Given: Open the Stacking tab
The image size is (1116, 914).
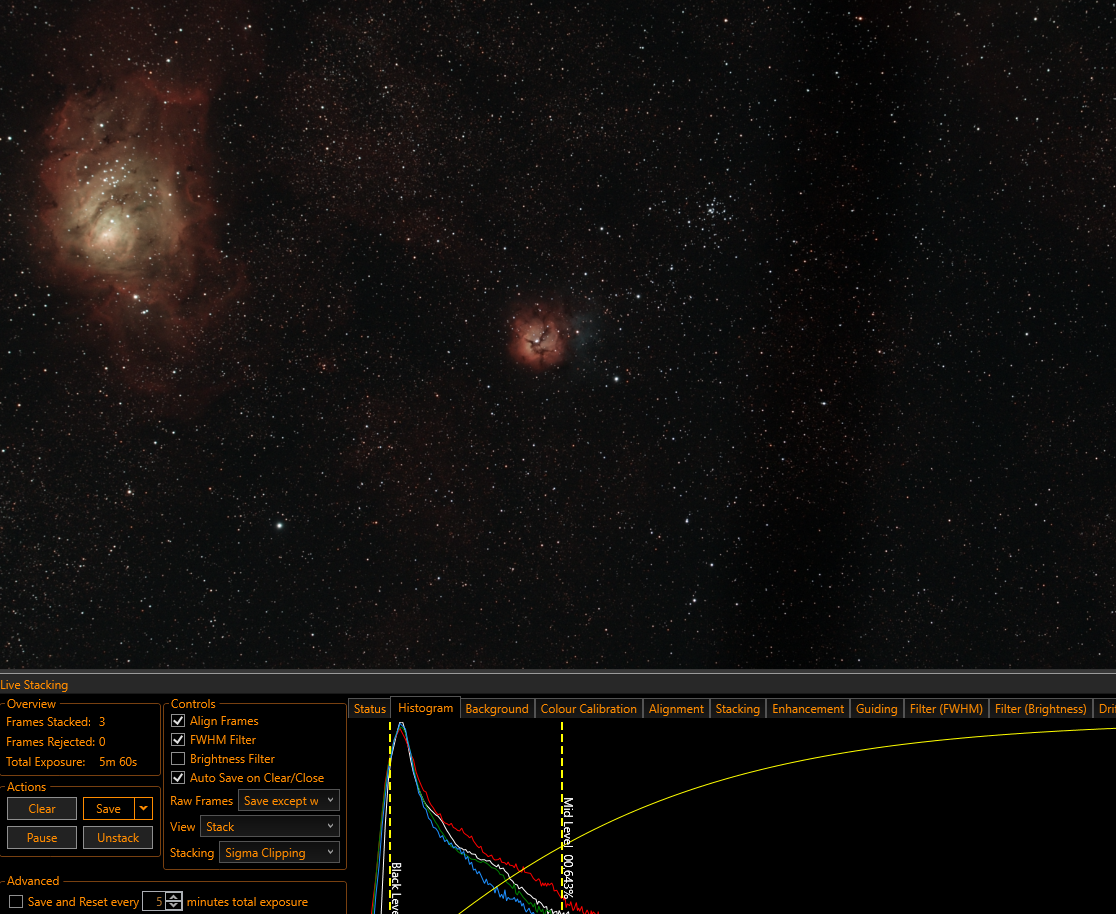Looking at the screenshot, I should coord(737,709).
